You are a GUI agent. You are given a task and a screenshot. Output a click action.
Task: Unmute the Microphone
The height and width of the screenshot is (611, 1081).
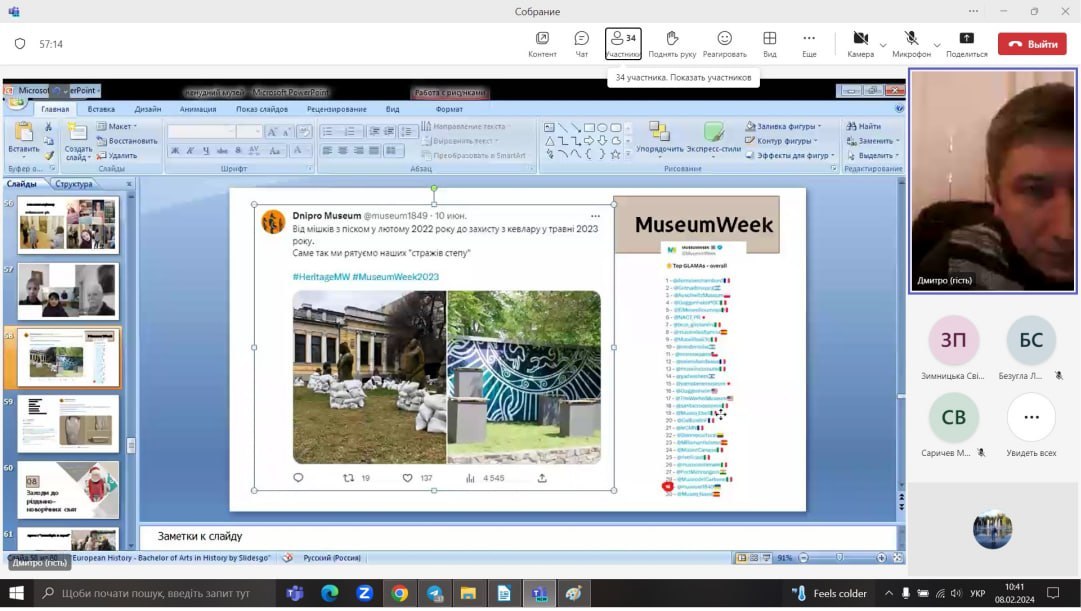[911, 39]
